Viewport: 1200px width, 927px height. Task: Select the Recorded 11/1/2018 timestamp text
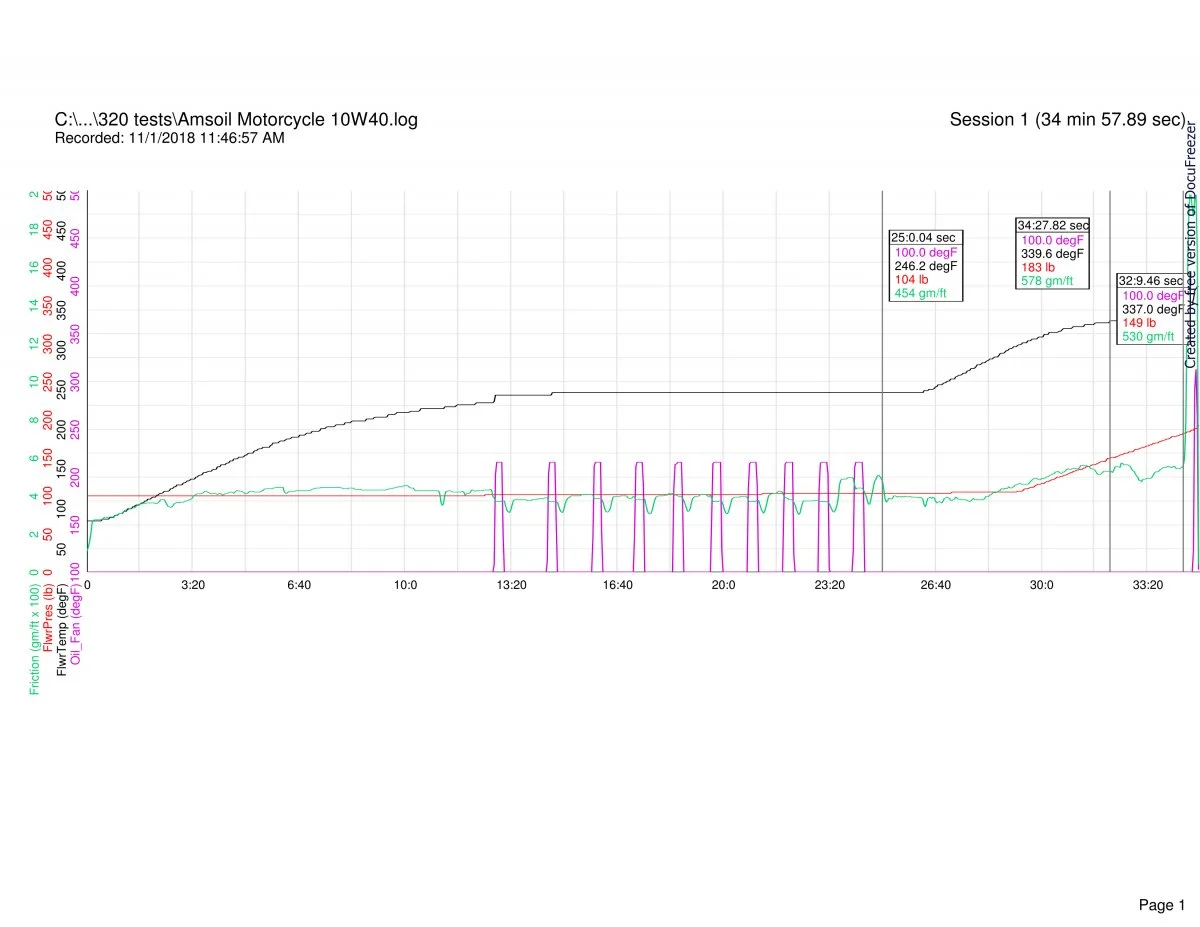(x=169, y=138)
